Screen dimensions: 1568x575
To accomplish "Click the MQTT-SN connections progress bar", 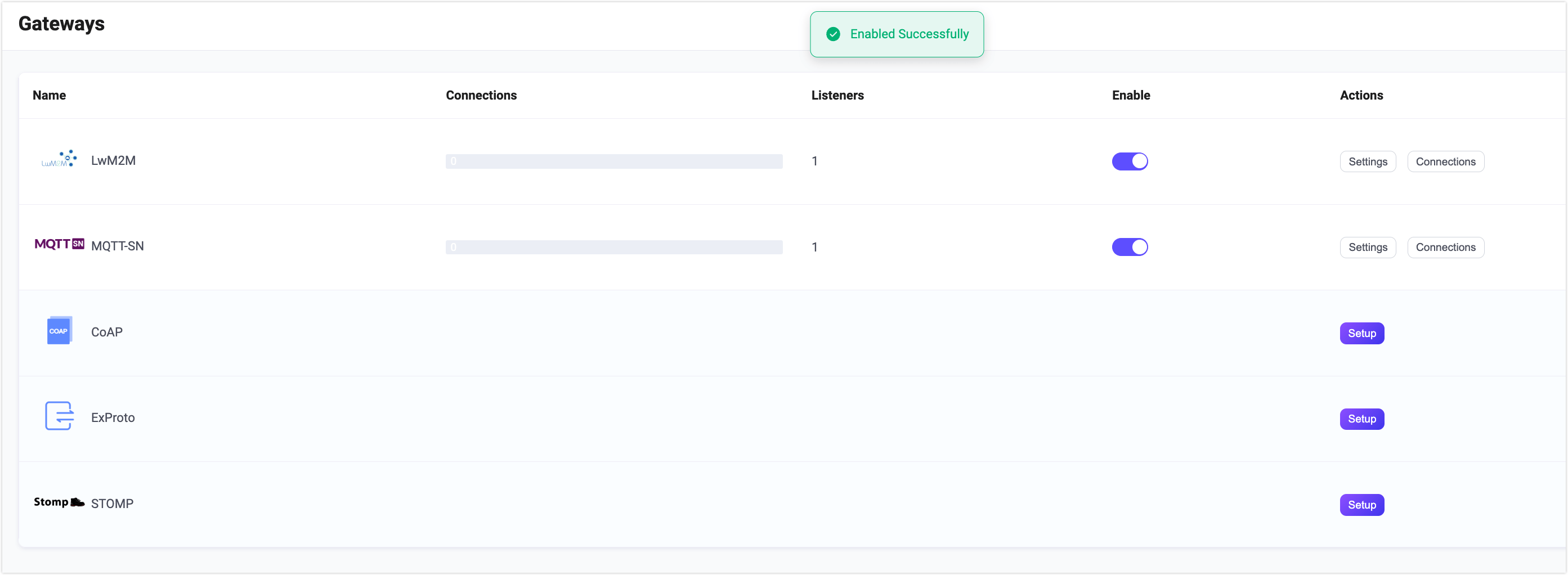I will click(x=613, y=247).
